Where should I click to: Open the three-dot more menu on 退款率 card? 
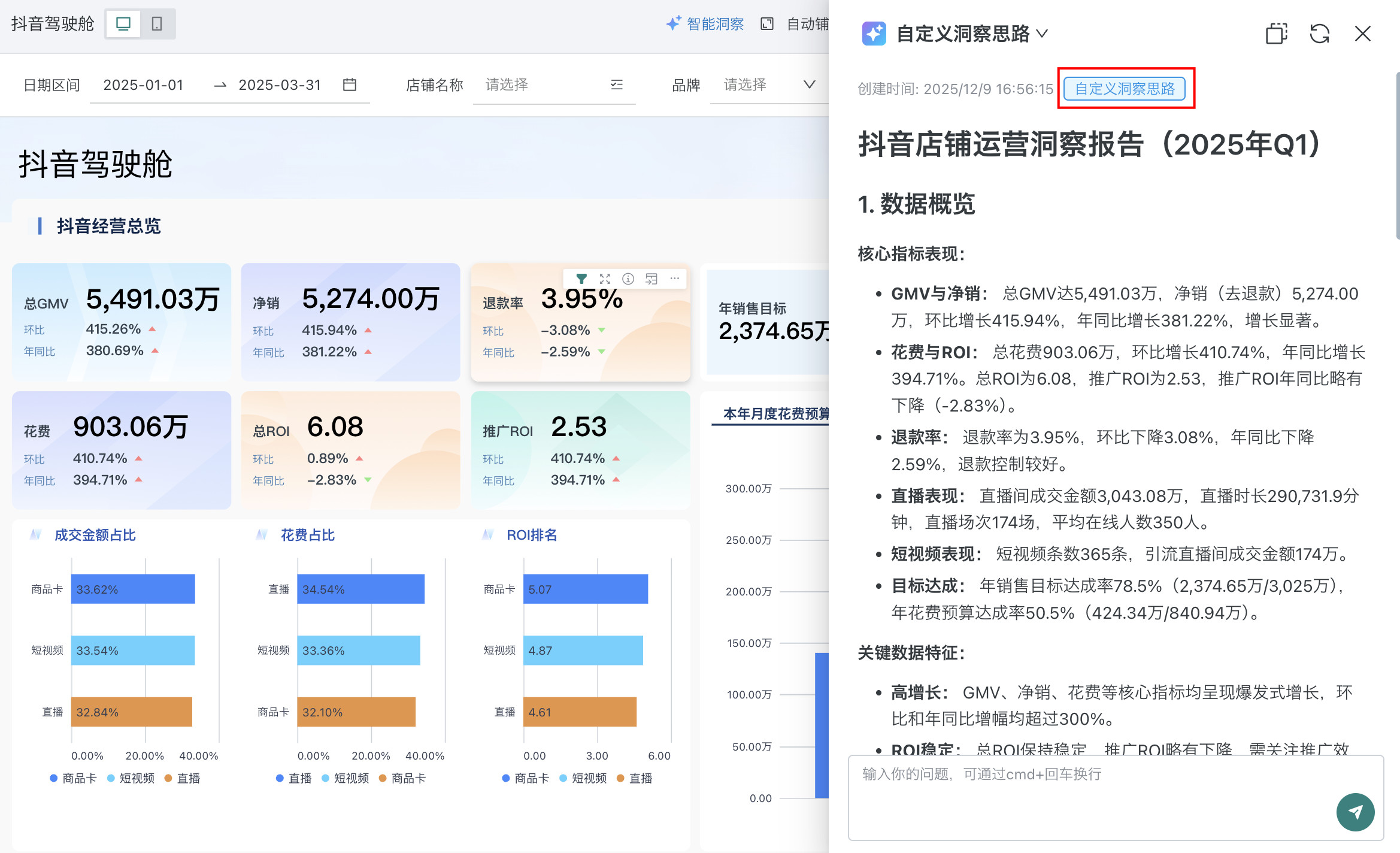pos(675,279)
